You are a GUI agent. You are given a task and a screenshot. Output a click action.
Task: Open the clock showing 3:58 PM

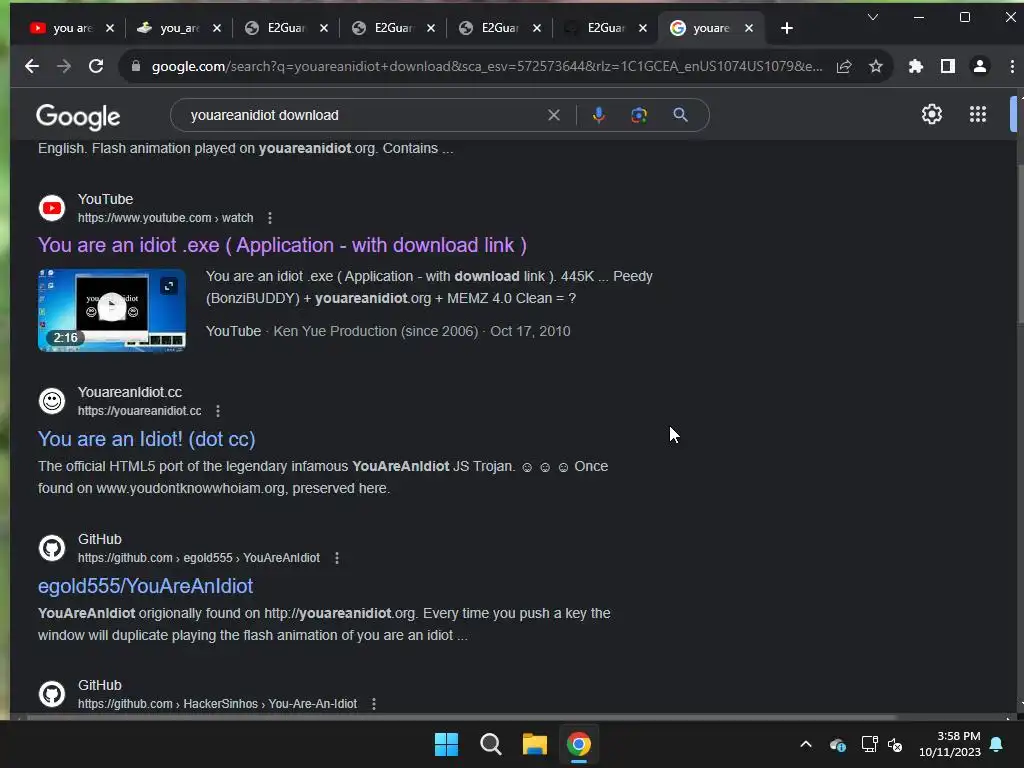point(950,744)
